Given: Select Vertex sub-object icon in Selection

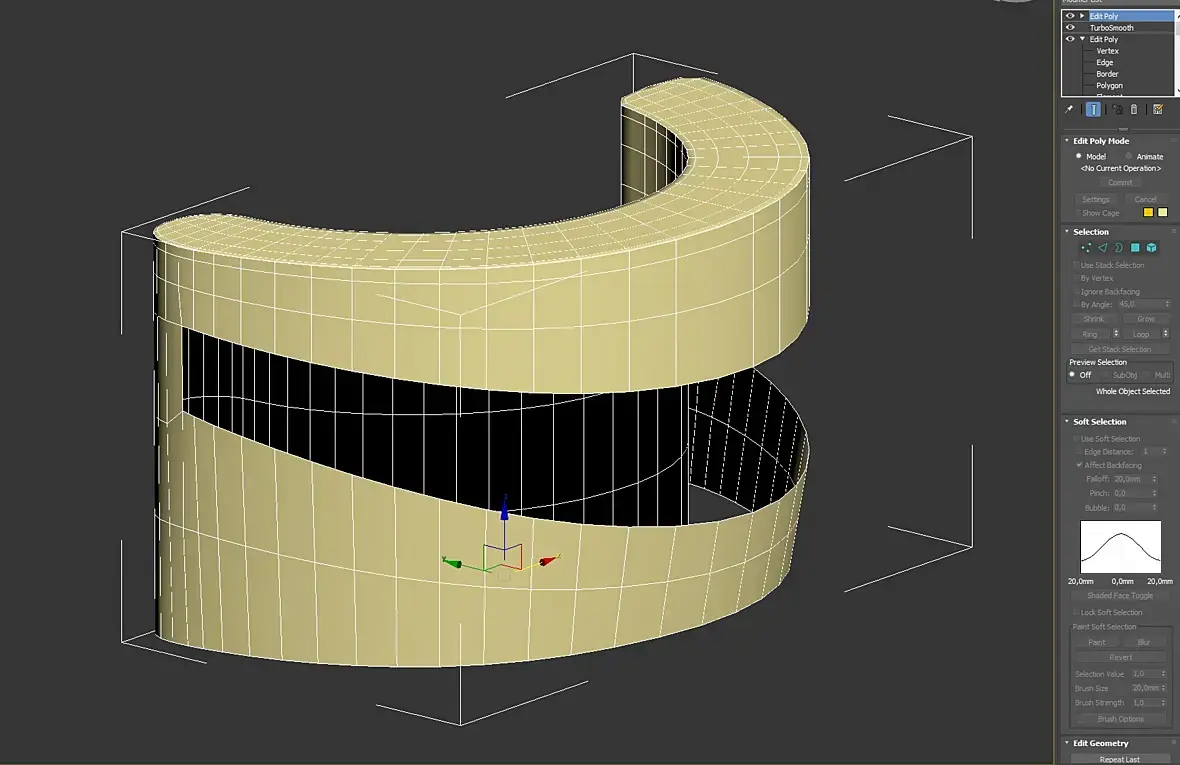Looking at the screenshot, I should click(x=1086, y=247).
